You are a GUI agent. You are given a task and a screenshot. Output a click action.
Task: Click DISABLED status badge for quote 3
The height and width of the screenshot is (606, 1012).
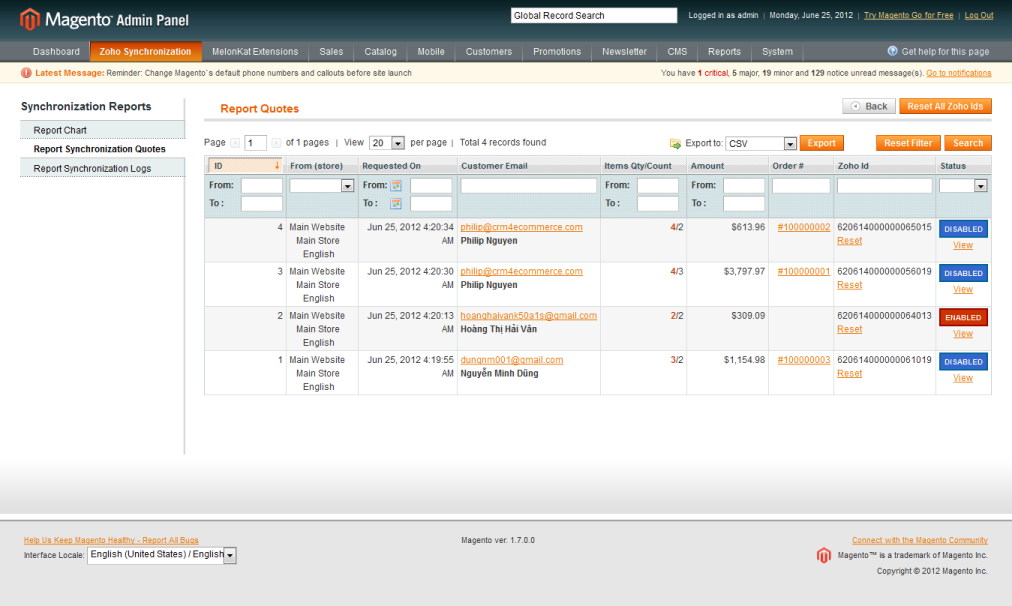(x=963, y=273)
